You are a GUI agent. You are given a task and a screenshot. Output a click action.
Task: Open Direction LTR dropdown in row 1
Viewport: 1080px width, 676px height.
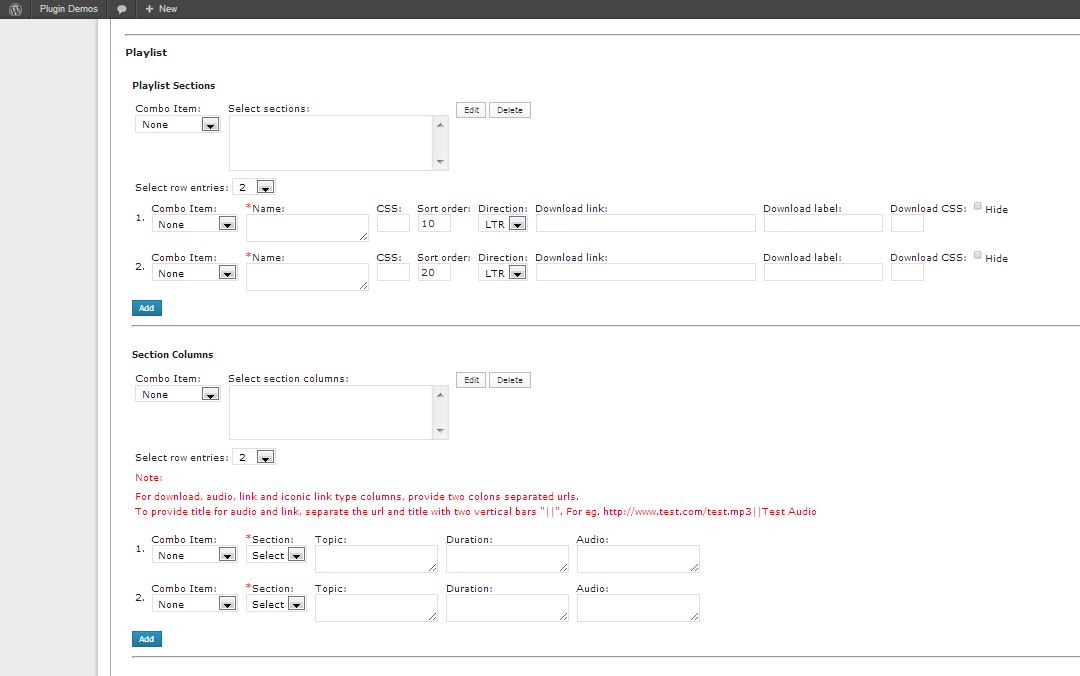(503, 224)
